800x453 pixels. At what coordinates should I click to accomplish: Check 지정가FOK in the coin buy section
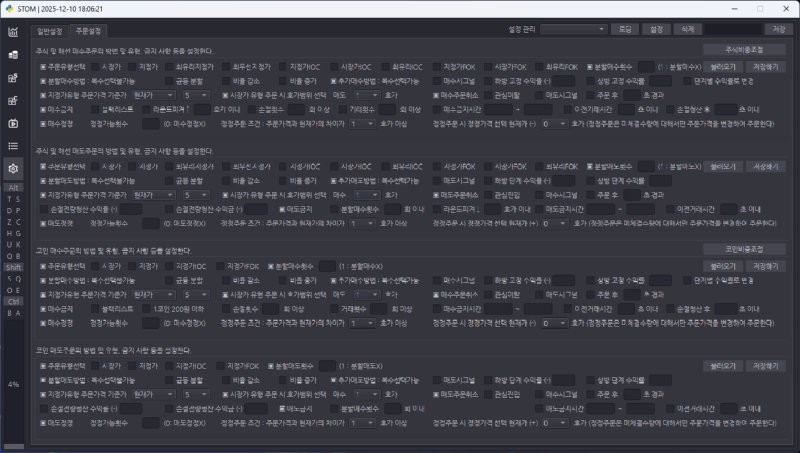(238, 266)
